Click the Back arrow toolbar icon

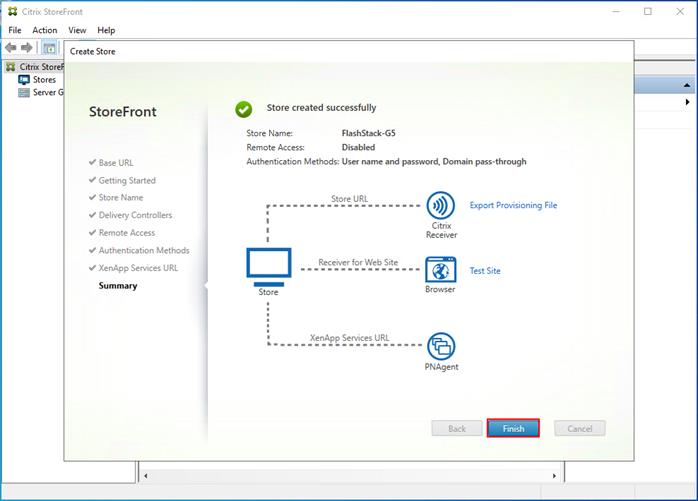(11, 47)
